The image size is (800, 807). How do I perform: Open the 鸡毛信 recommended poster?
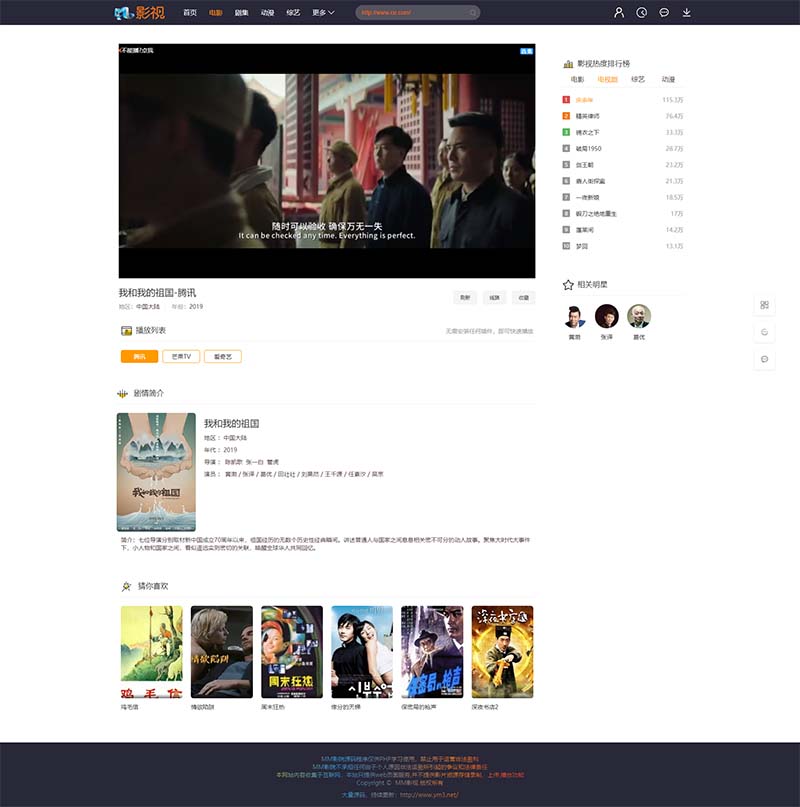[151, 652]
